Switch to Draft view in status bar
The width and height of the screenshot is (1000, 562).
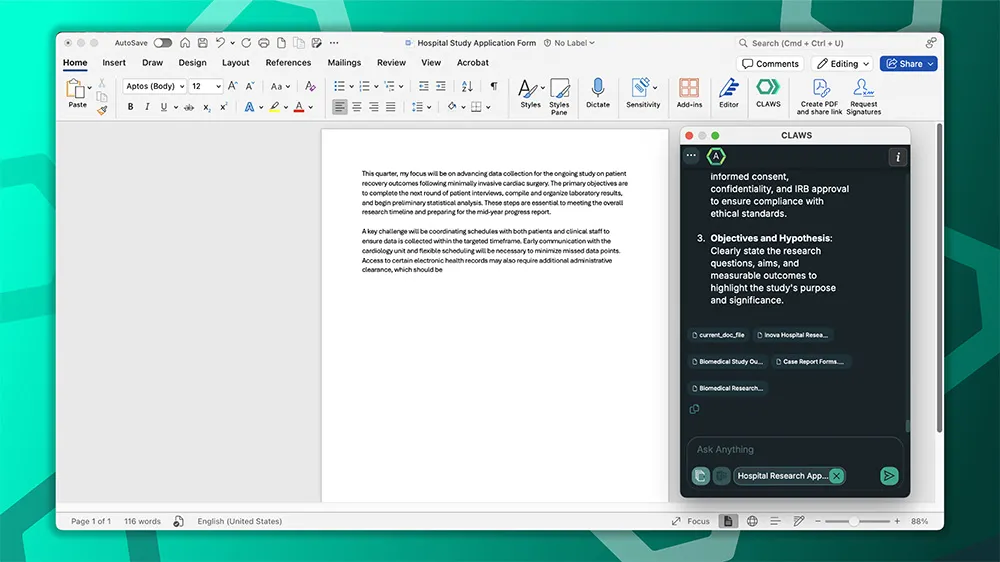pos(798,521)
